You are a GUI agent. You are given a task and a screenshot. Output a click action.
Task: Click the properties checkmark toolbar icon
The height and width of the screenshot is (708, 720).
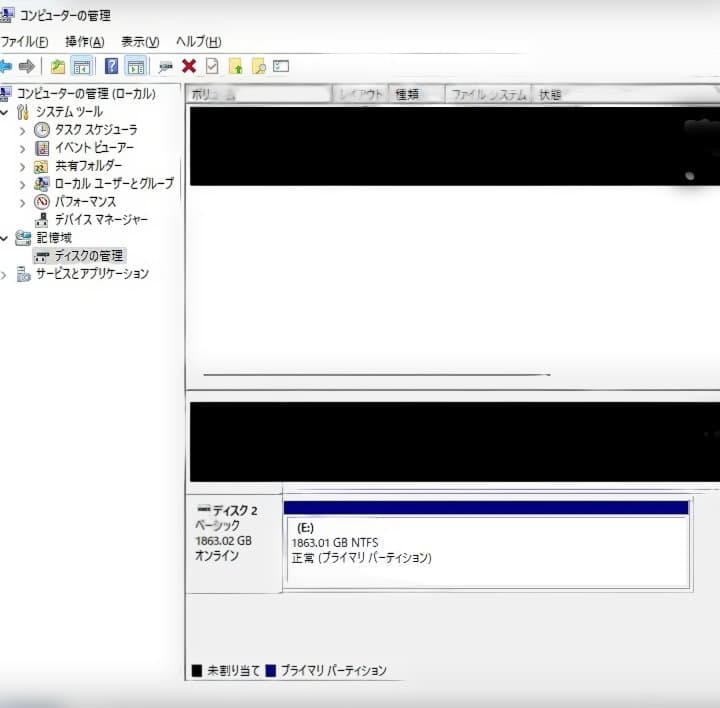tap(212, 66)
